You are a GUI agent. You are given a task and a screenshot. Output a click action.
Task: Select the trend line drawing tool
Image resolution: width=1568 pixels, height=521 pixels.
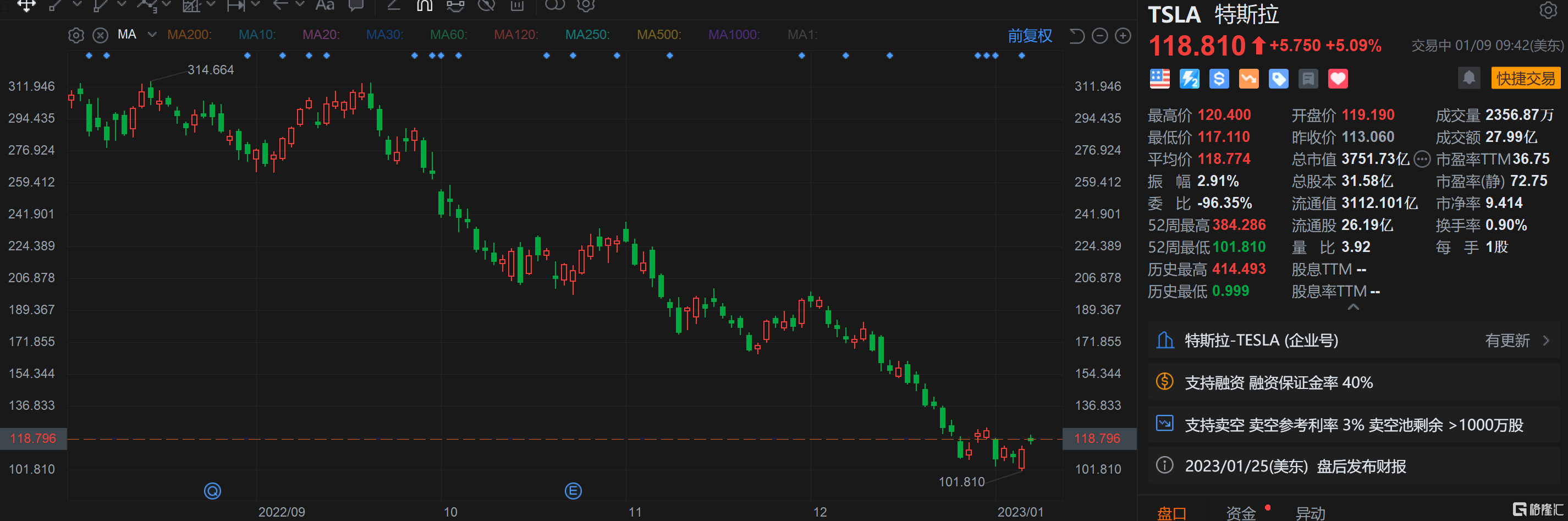[x=56, y=5]
